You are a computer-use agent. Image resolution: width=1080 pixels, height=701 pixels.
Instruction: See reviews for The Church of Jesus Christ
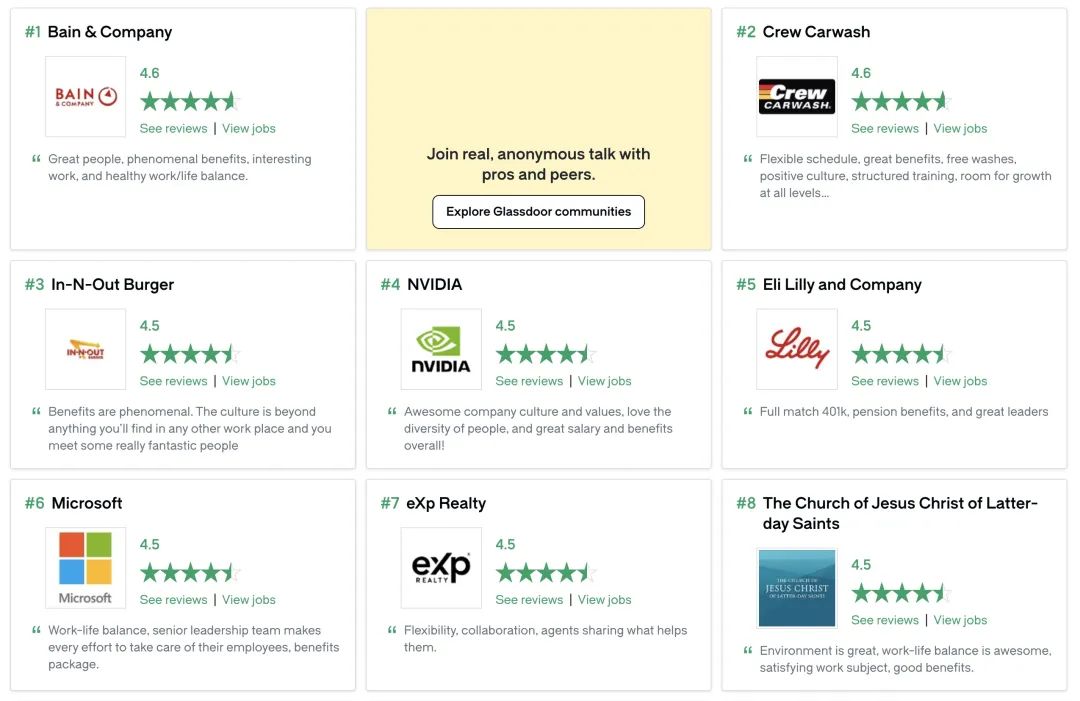click(x=885, y=620)
